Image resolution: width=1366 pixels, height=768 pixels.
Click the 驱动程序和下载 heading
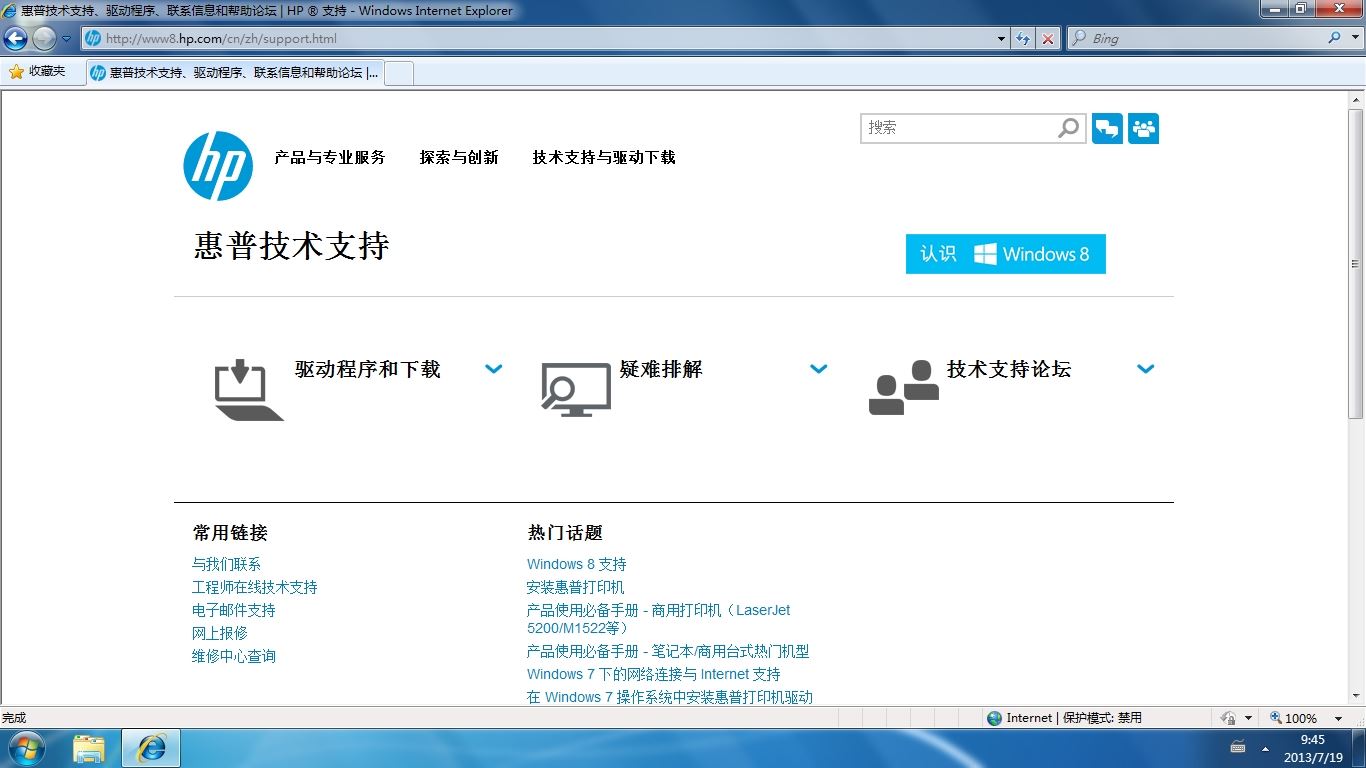click(x=368, y=369)
